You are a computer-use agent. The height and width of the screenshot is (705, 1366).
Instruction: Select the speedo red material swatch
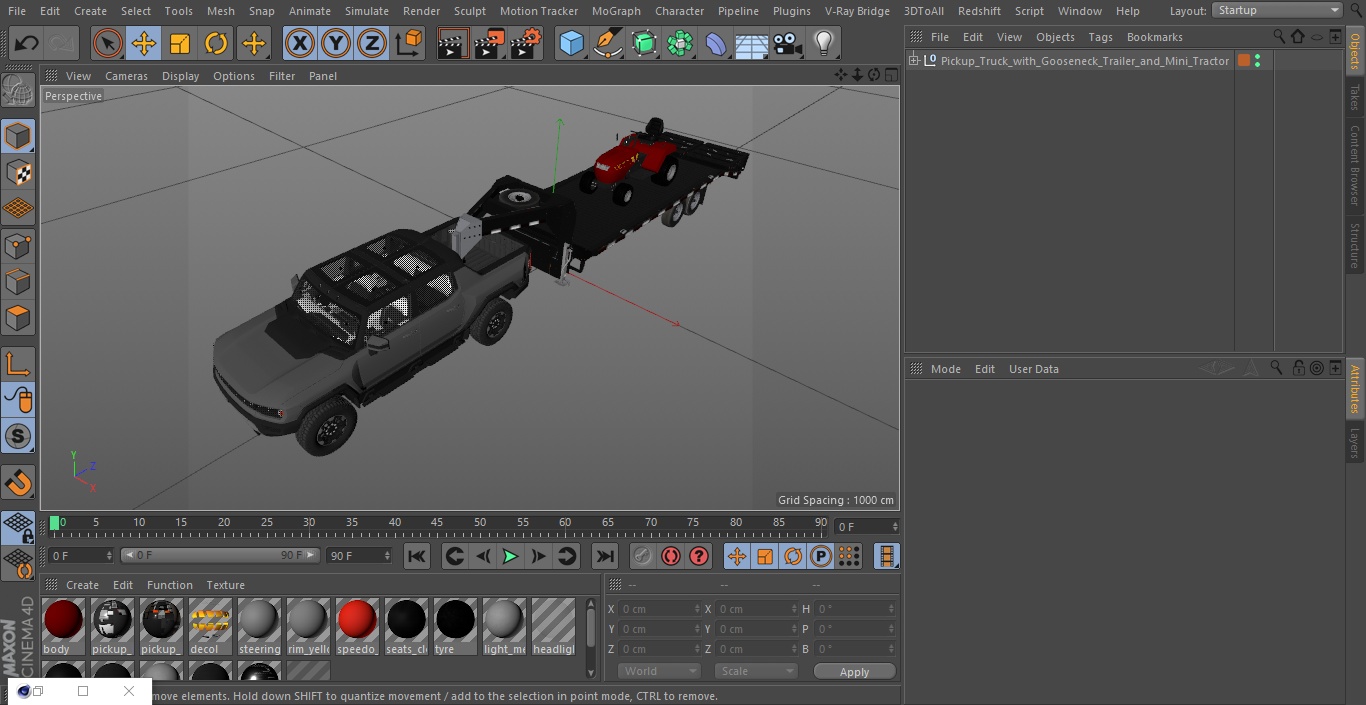pyautogui.click(x=357, y=626)
